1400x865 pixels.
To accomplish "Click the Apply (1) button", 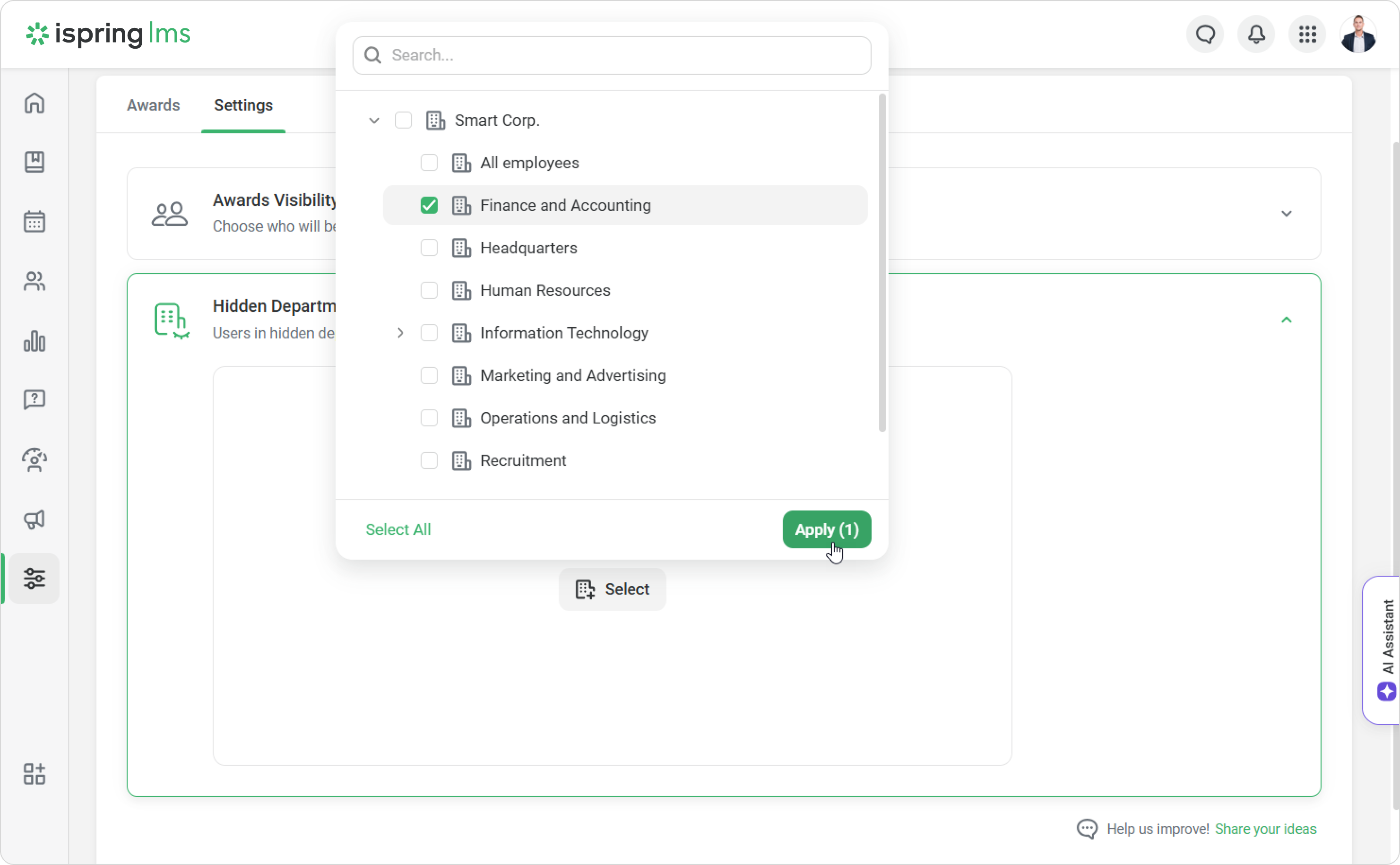I will click(826, 529).
